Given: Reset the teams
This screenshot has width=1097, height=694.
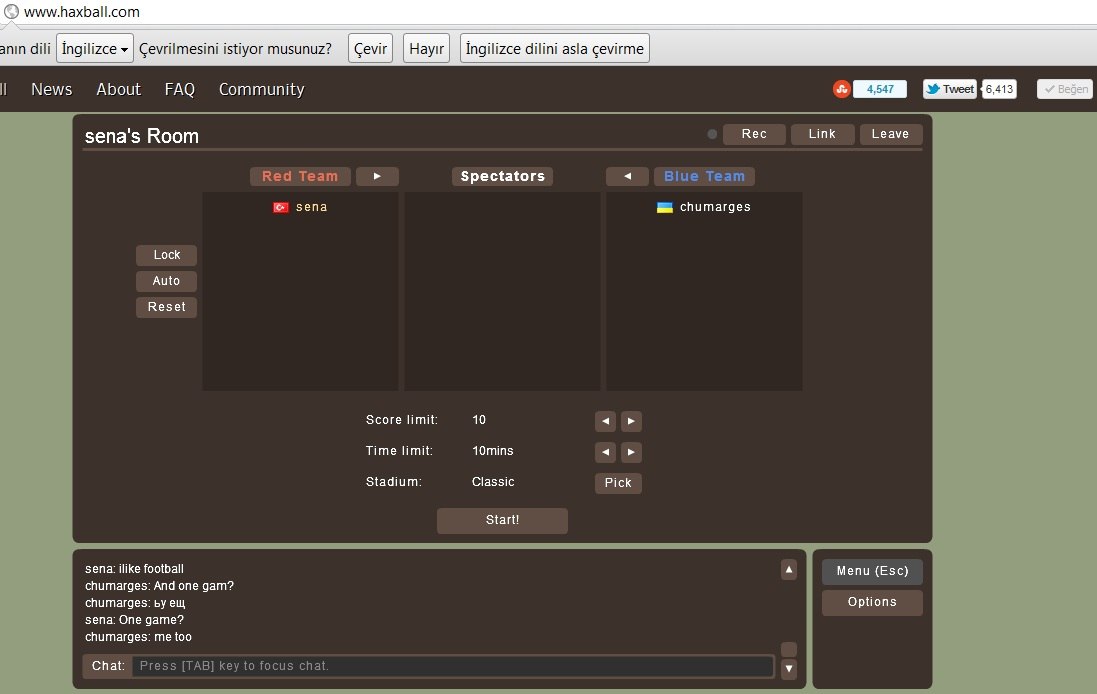Looking at the screenshot, I should click(x=167, y=307).
